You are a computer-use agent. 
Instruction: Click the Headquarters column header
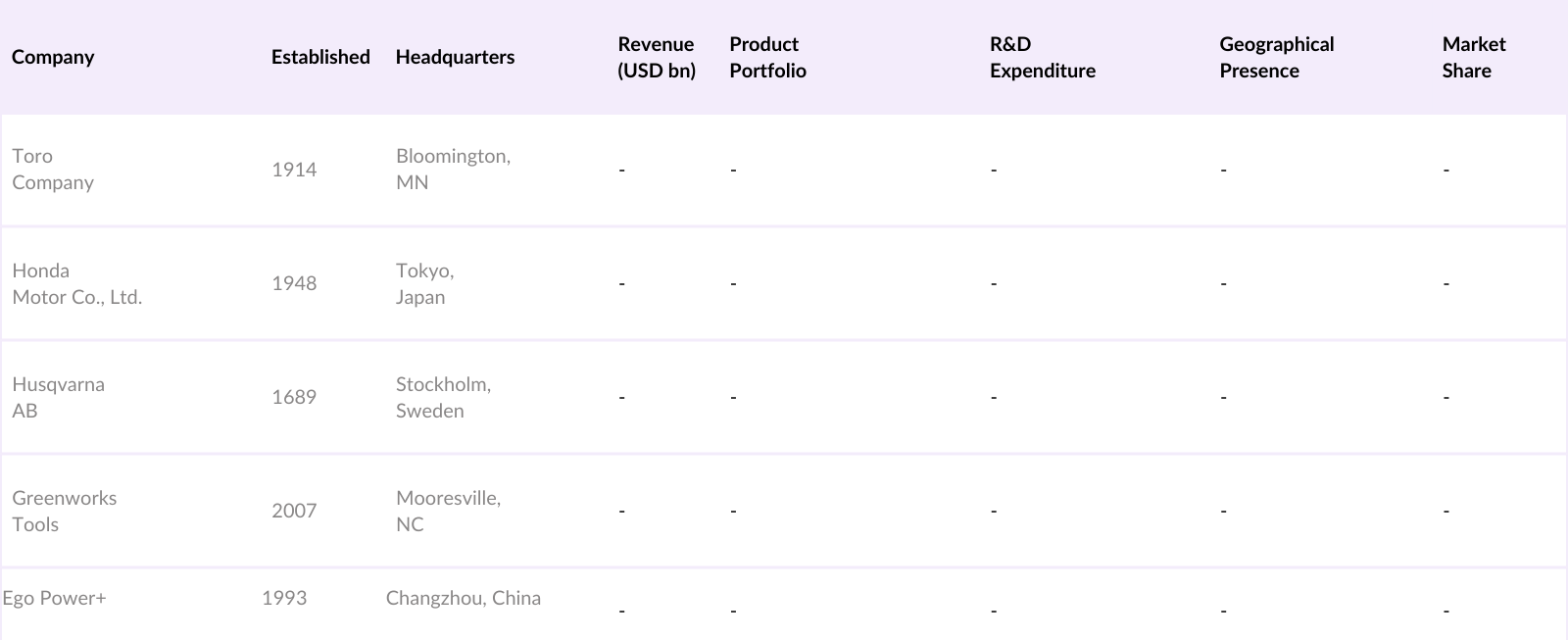[455, 57]
